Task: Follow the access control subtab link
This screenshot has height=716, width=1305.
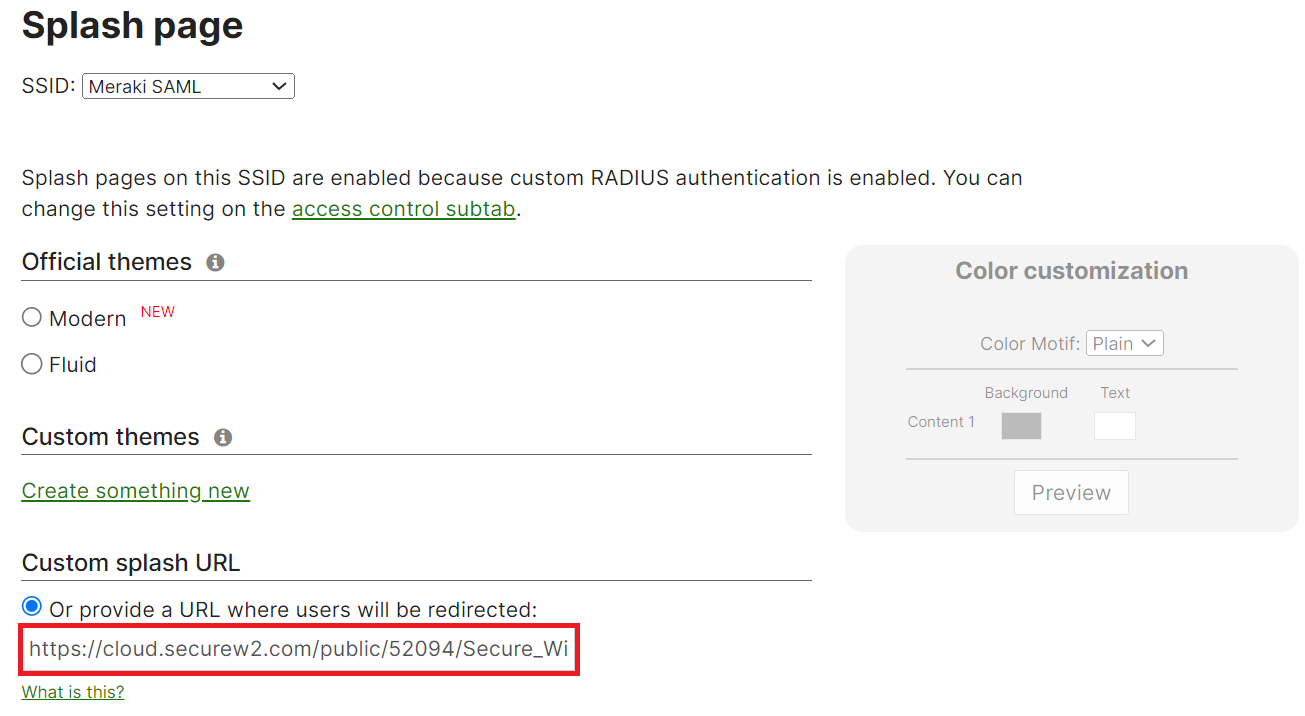Action: coord(403,209)
